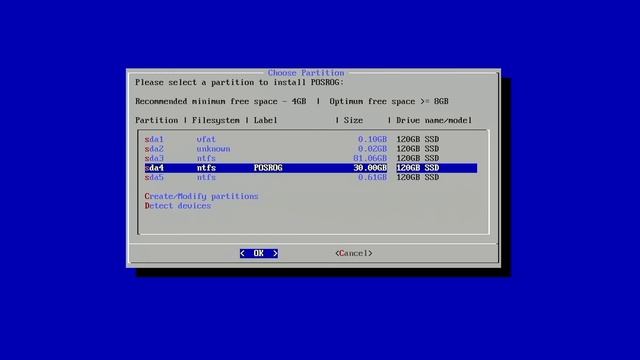Click the POSROG label in sda4 row
The width and height of the screenshot is (640, 360).
pos(268,168)
